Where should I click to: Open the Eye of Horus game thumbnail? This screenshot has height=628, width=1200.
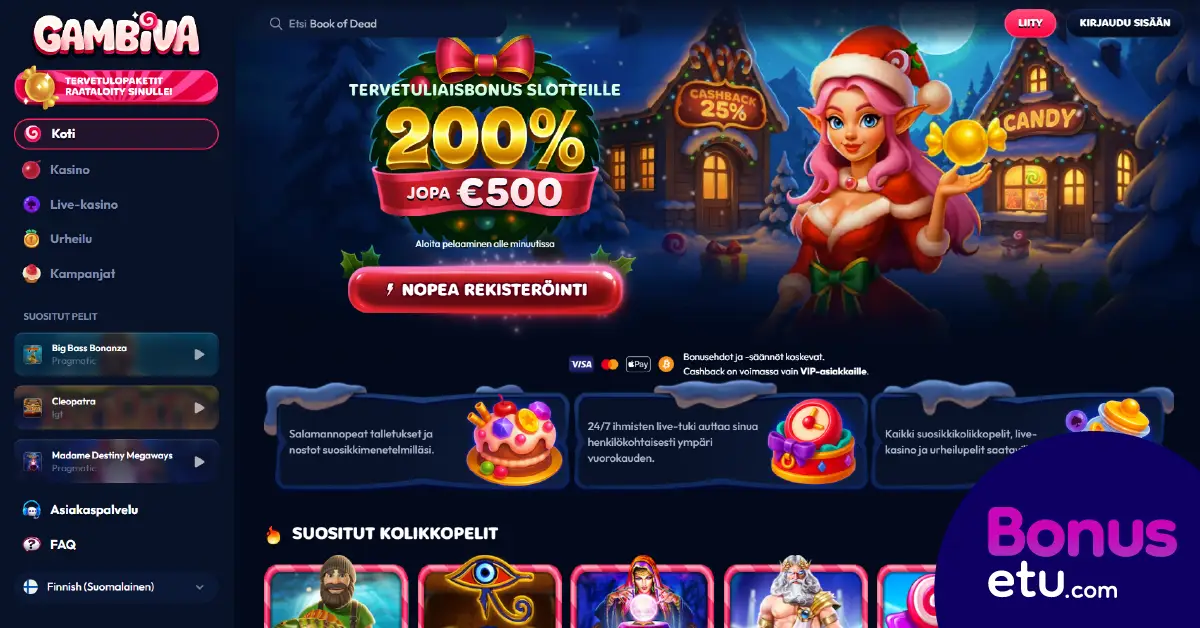(x=488, y=596)
